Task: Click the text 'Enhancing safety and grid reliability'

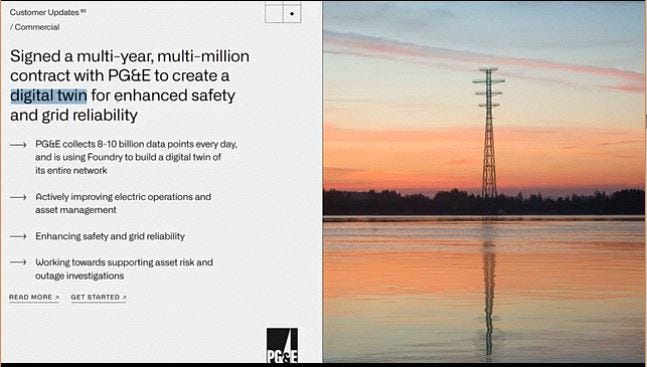Action: tap(110, 236)
